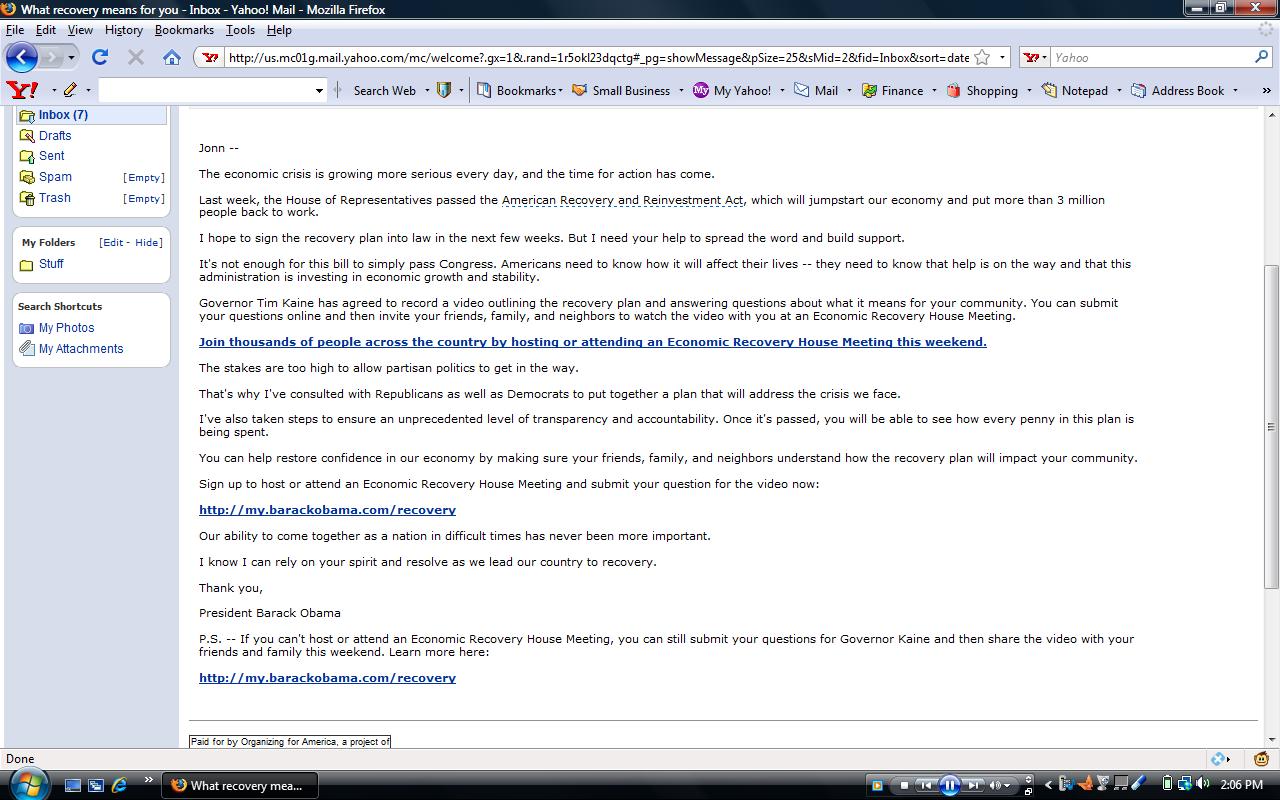Bookmark this page with the star icon
The width and height of the screenshot is (1280, 800).
[x=982, y=57]
